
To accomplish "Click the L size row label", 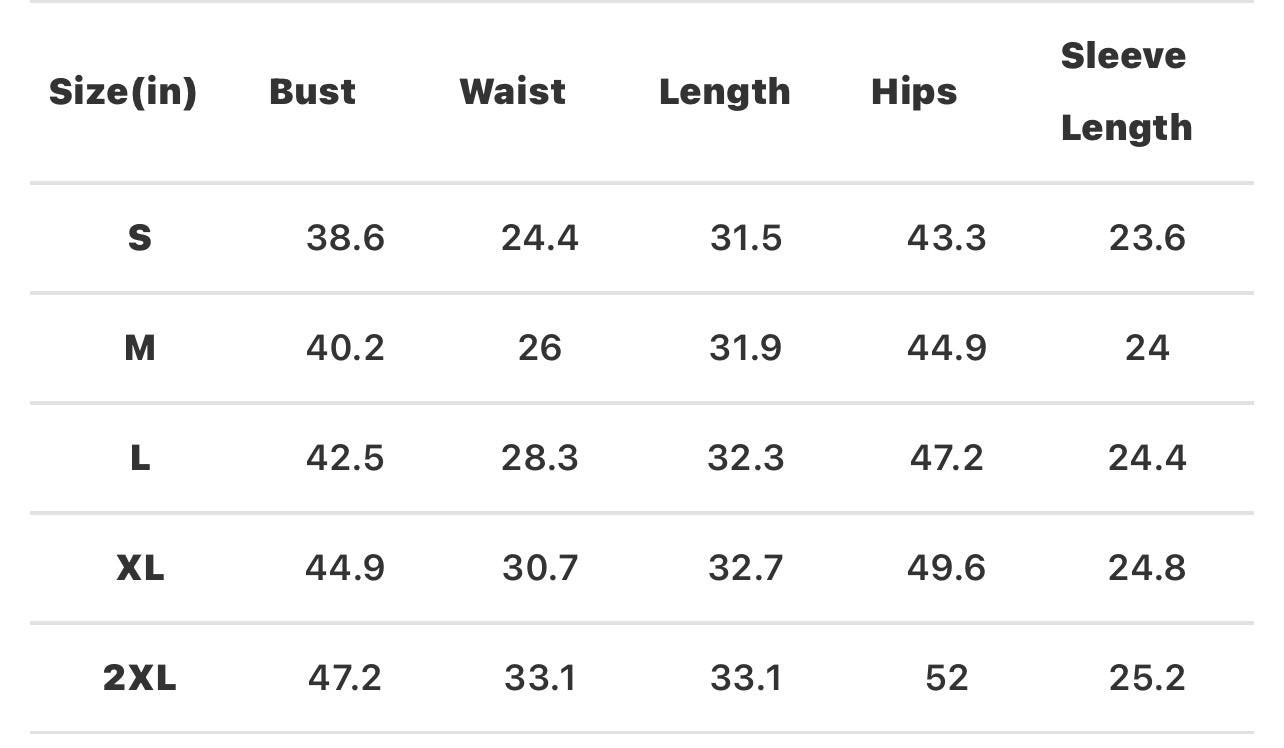I will pyautogui.click(x=140, y=458).
